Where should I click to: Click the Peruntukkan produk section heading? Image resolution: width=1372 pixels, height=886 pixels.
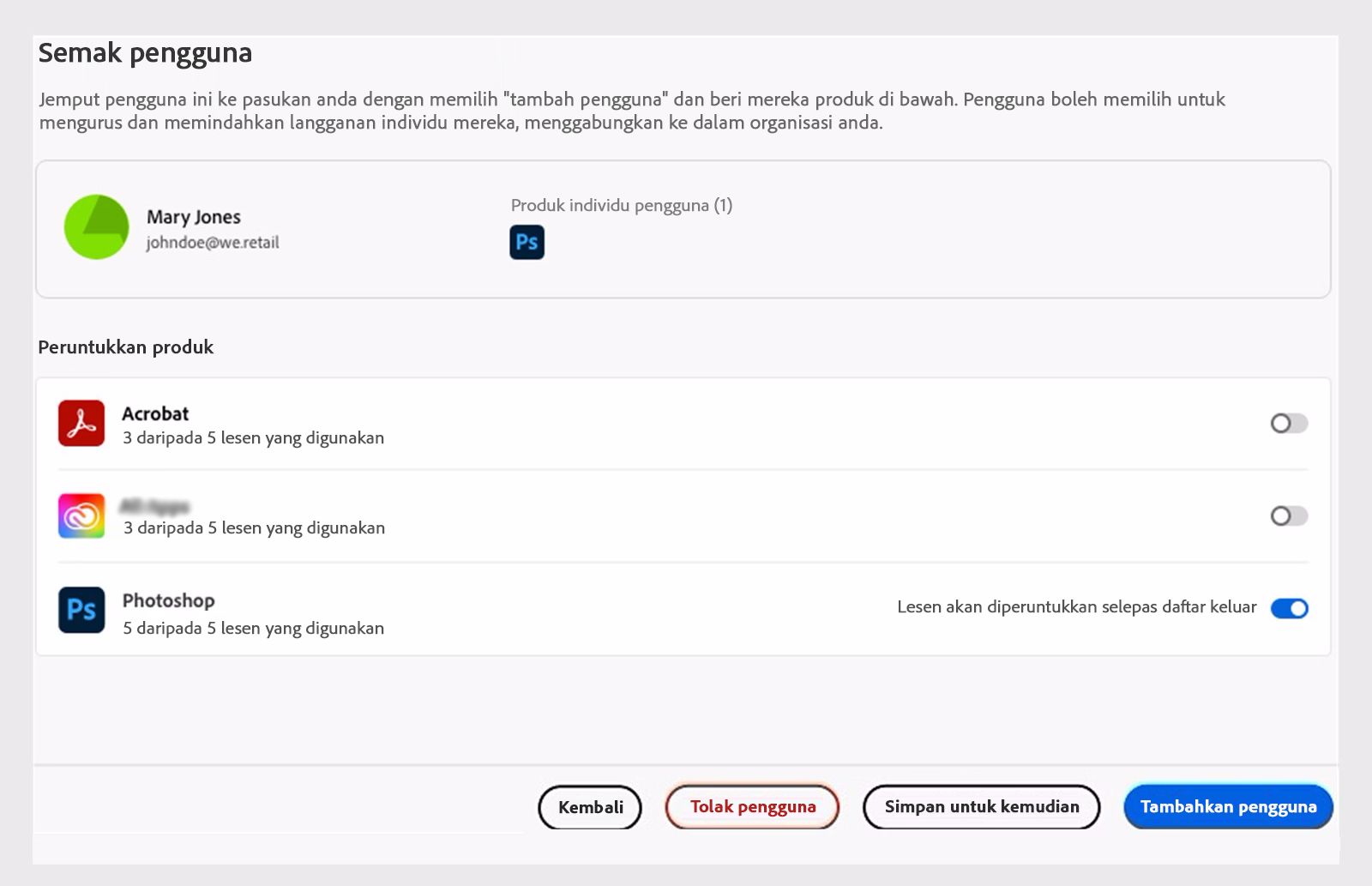point(125,347)
